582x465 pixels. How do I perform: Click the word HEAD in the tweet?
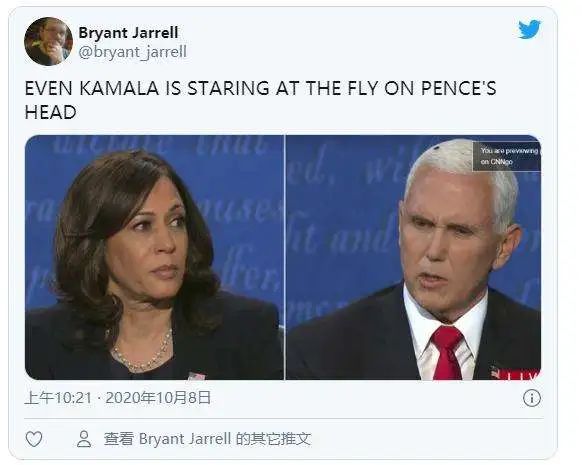[50, 112]
